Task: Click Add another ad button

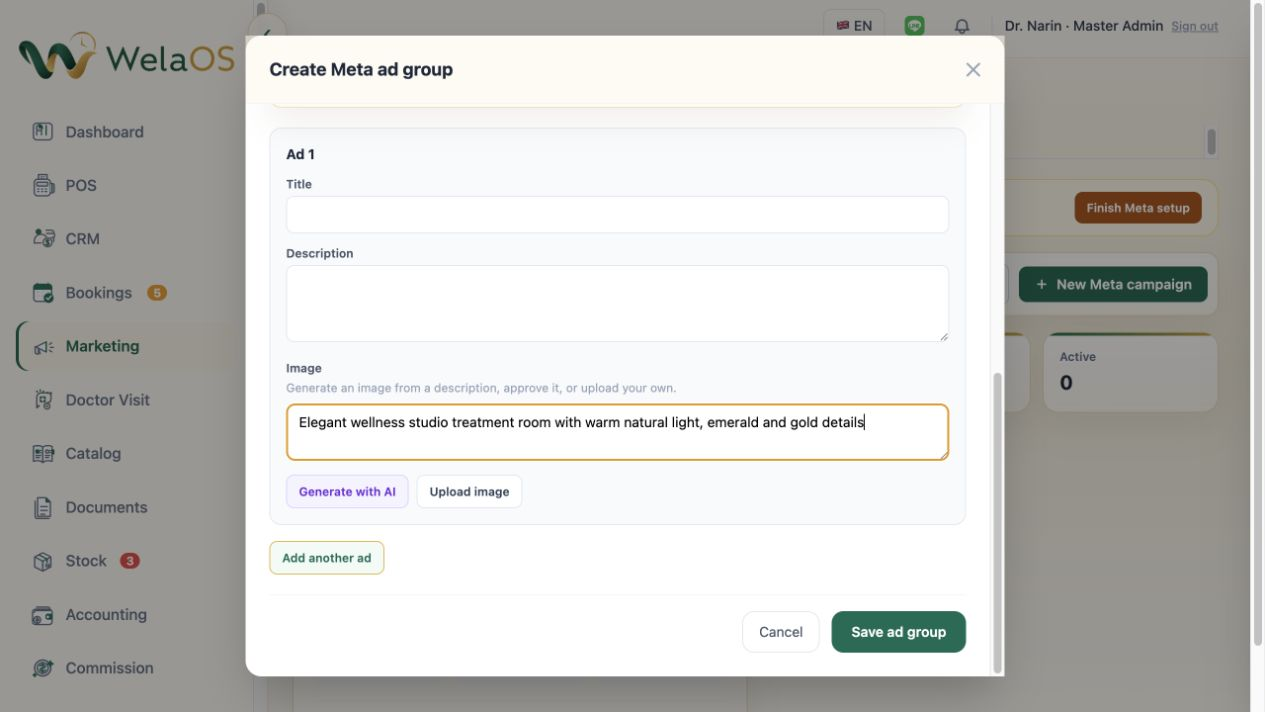Action: (x=326, y=558)
